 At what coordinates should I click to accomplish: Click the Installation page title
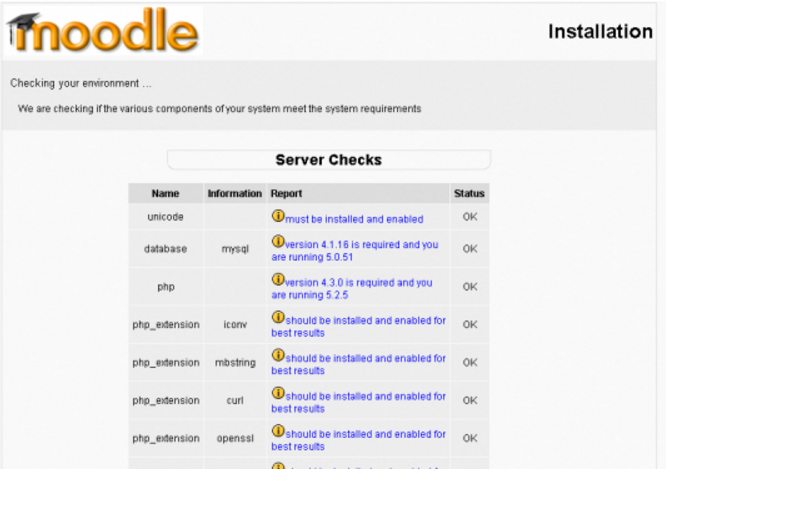point(600,32)
